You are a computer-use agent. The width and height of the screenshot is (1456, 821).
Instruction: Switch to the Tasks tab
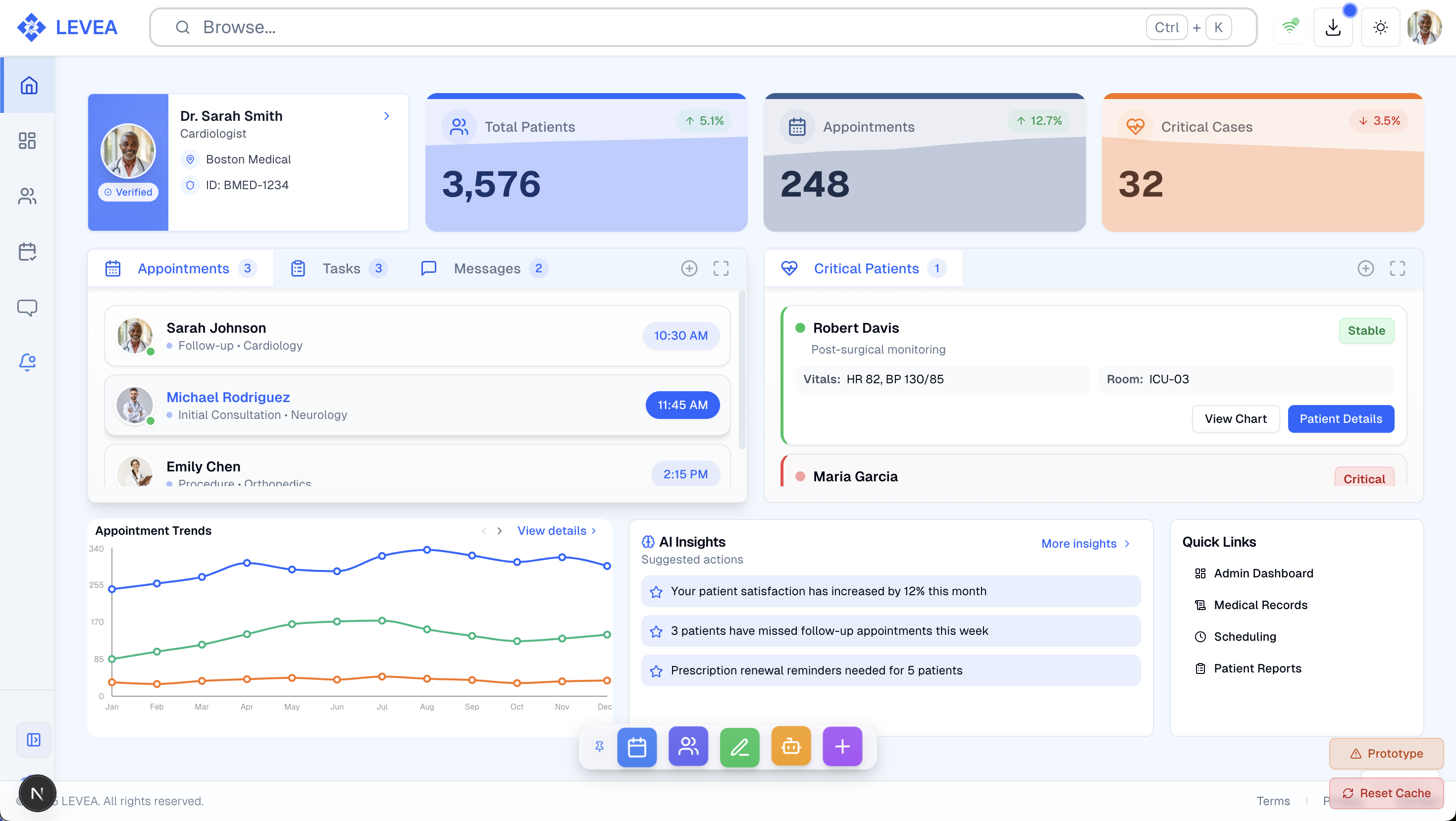tap(341, 268)
